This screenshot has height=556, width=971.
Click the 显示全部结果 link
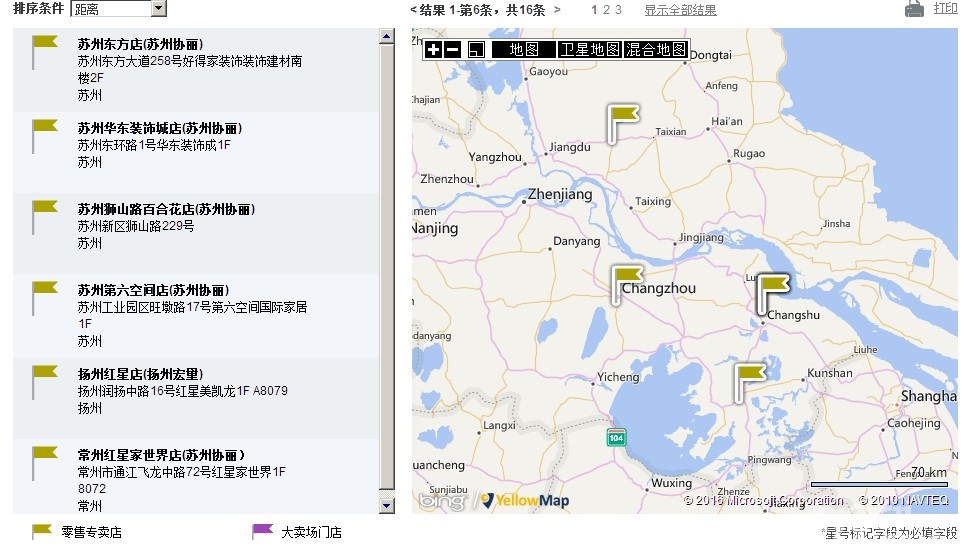coord(680,10)
